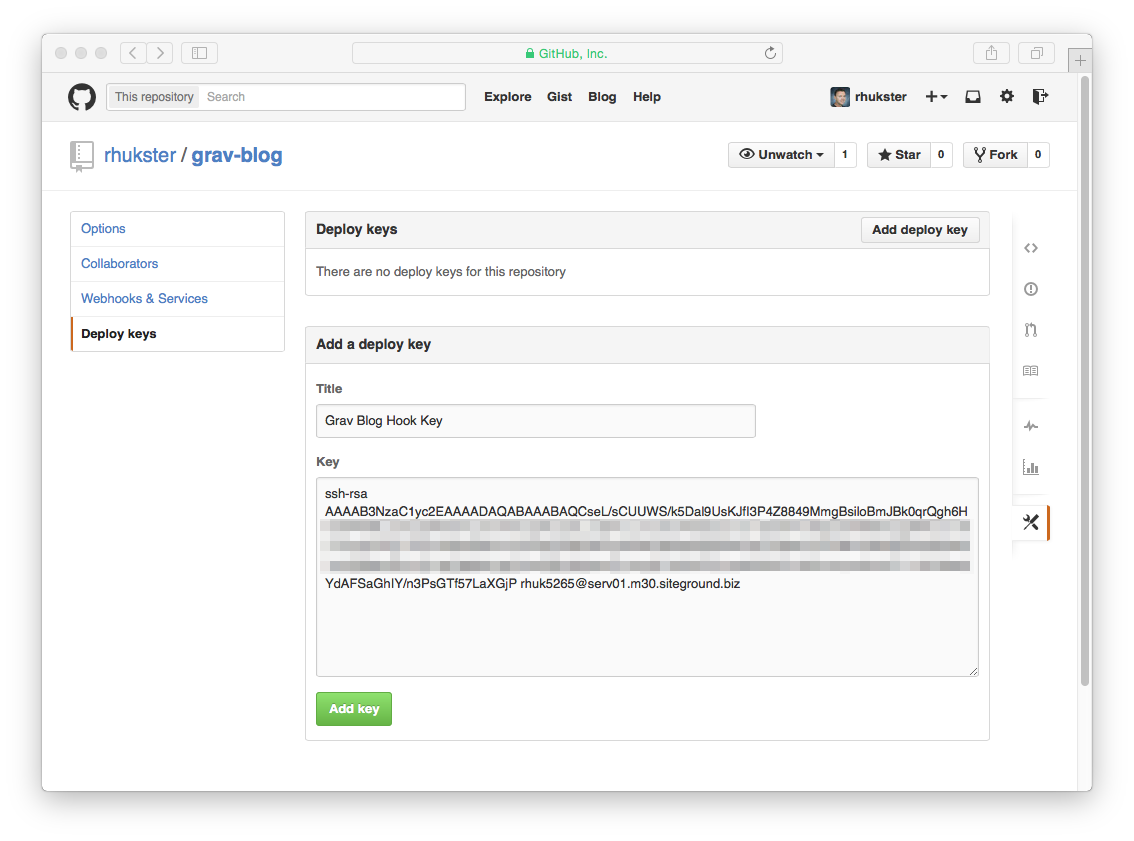Click inside the Key textarea

tap(647, 577)
